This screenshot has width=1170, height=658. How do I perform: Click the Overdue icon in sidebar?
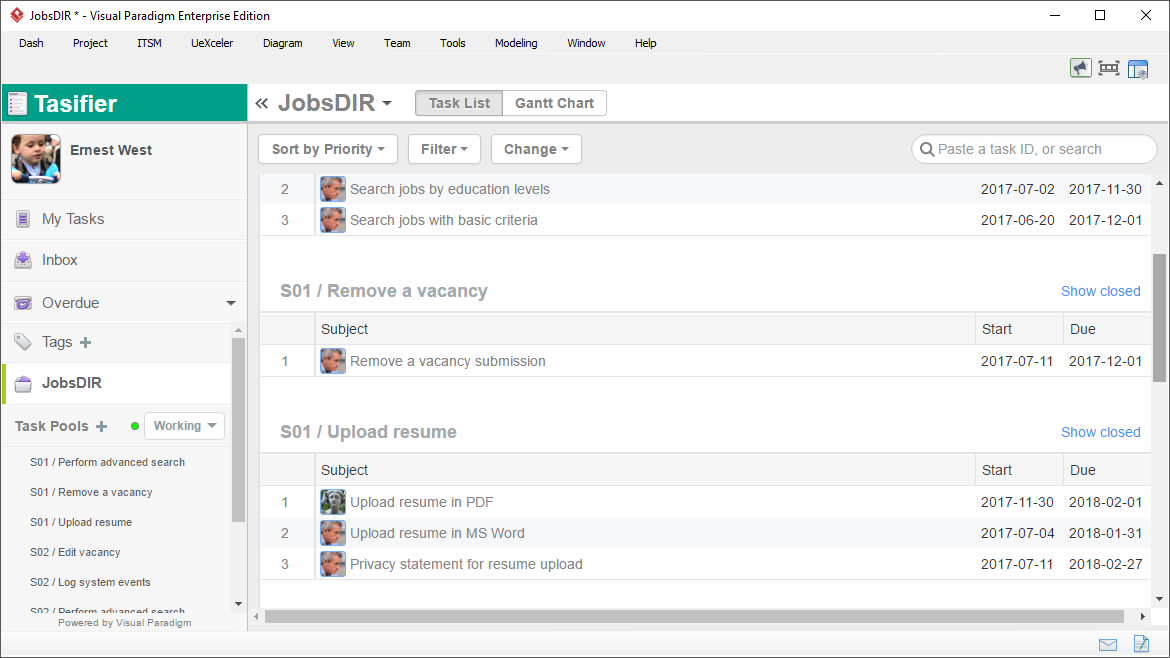click(23, 303)
